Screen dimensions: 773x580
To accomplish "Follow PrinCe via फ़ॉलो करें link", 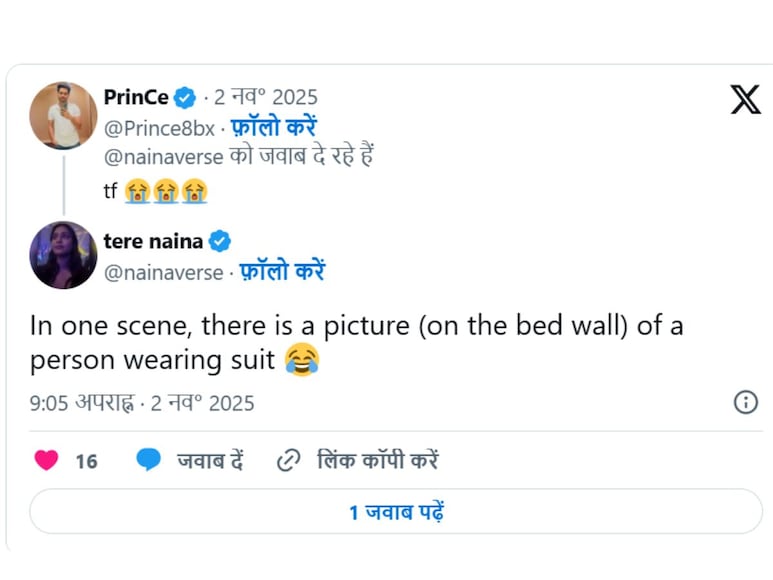I will 274,128.
